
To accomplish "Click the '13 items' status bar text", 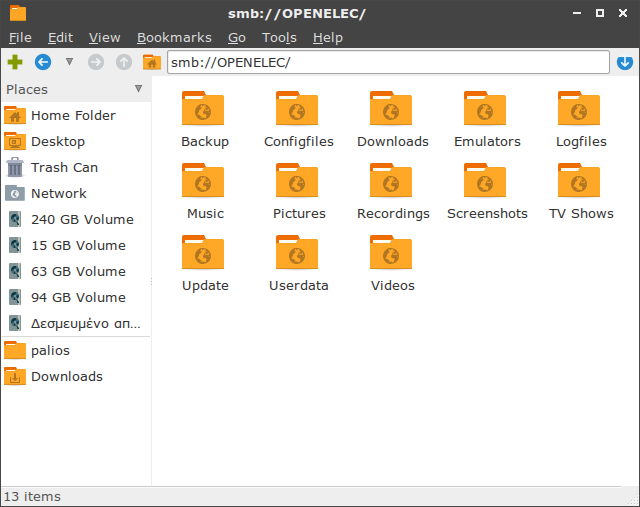I will [x=32, y=496].
